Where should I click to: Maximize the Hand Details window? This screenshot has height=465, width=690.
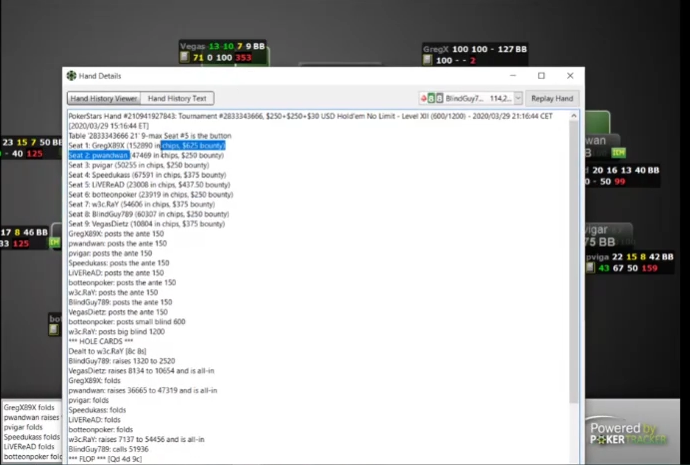pyautogui.click(x=541, y=76)
